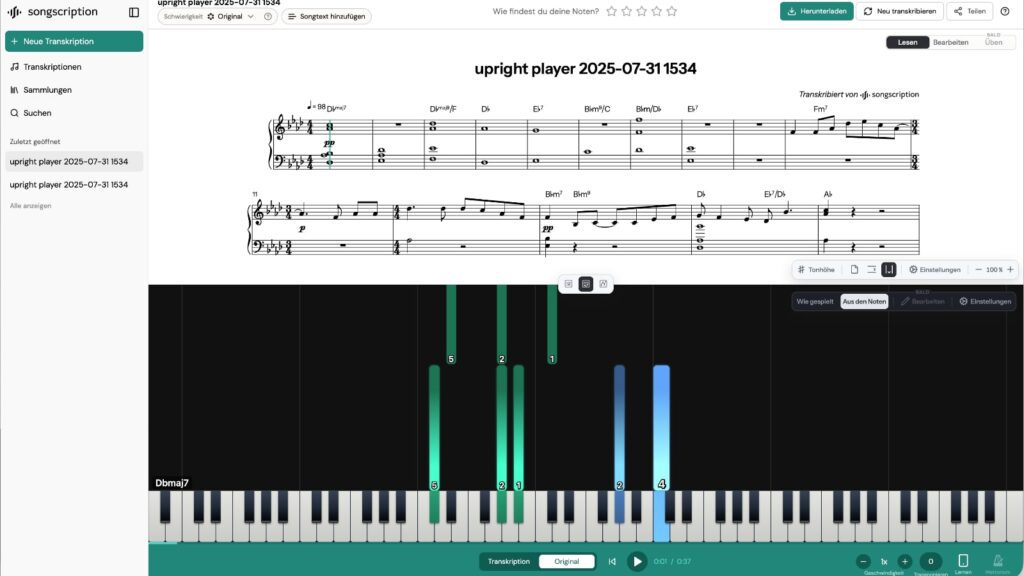The image size is (1024, 576).
Task: Open the Tonhöhe pitch option
Action: (816, 270)
